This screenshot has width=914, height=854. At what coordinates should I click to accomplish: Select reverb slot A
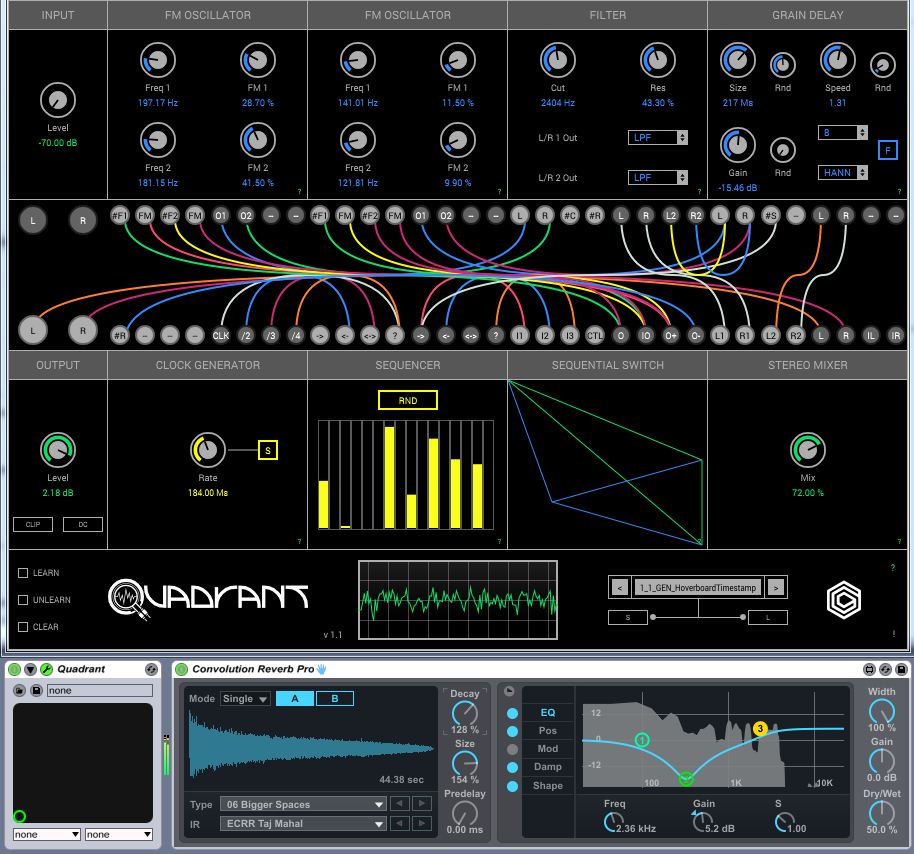(295, 698)
